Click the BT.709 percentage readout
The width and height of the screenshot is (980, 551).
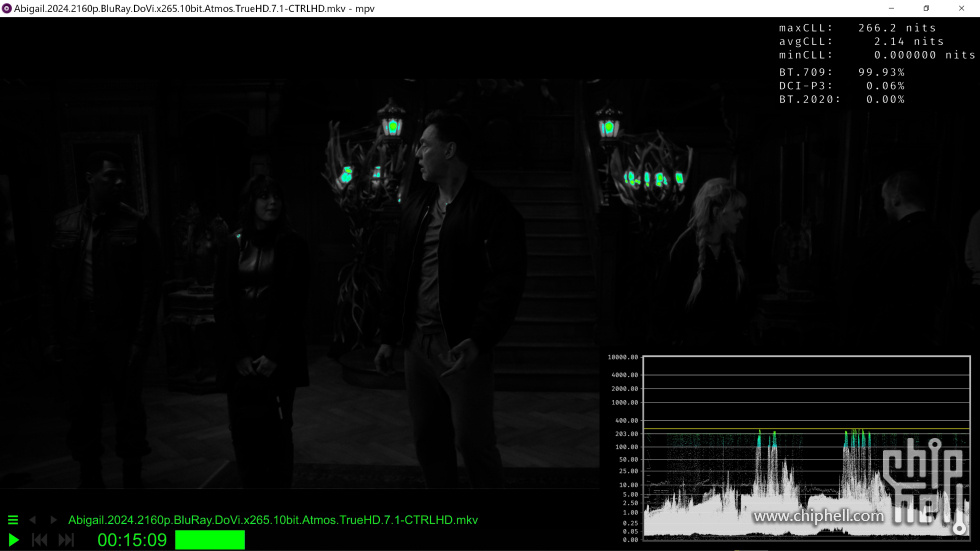[841, 72]
